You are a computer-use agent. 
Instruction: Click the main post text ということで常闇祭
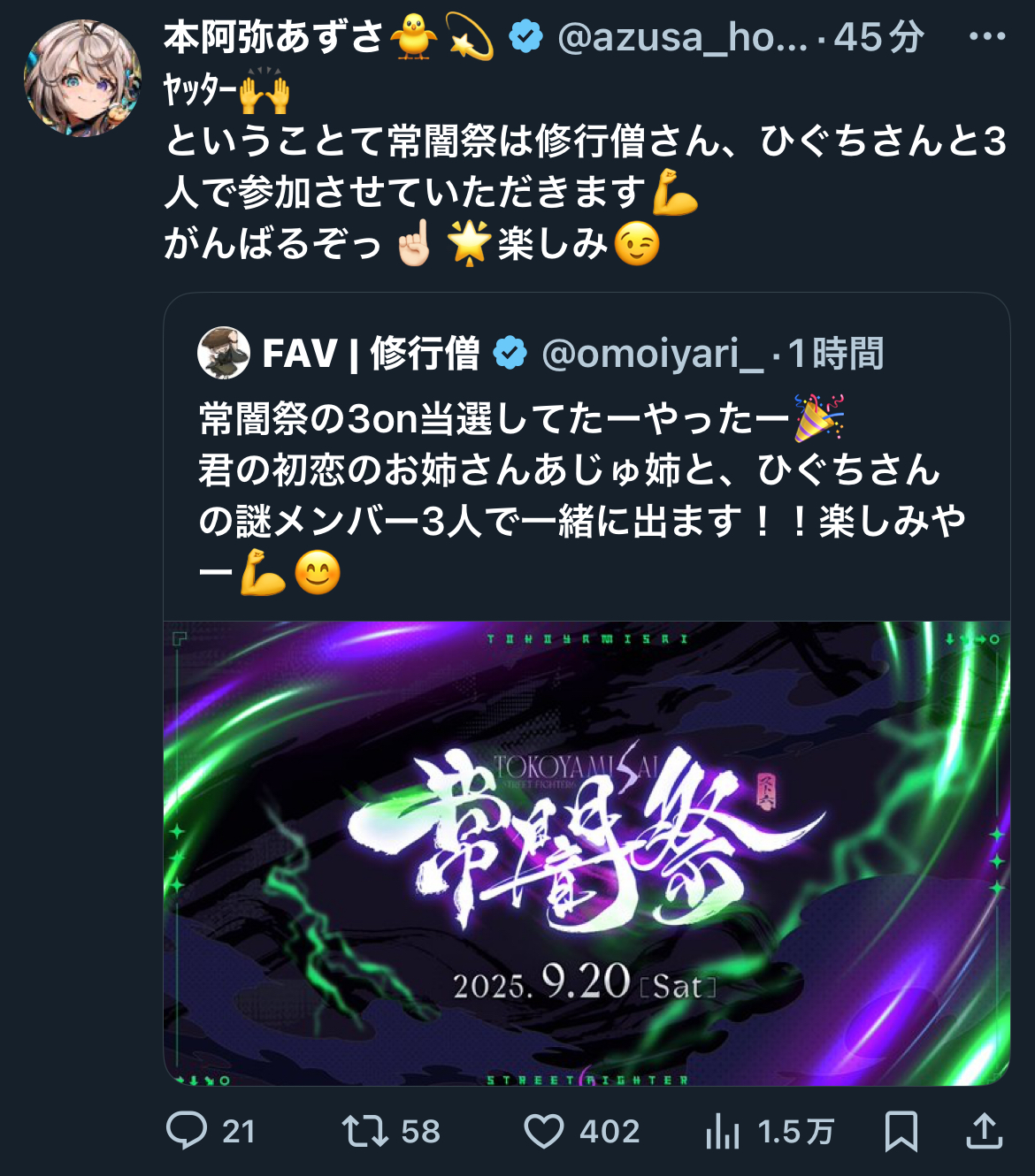click(585, 192)
